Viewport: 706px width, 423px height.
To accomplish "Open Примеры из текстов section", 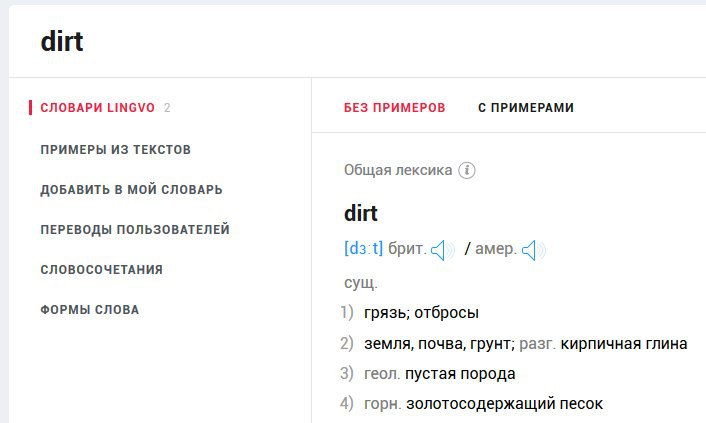I will tap(116, 150).
